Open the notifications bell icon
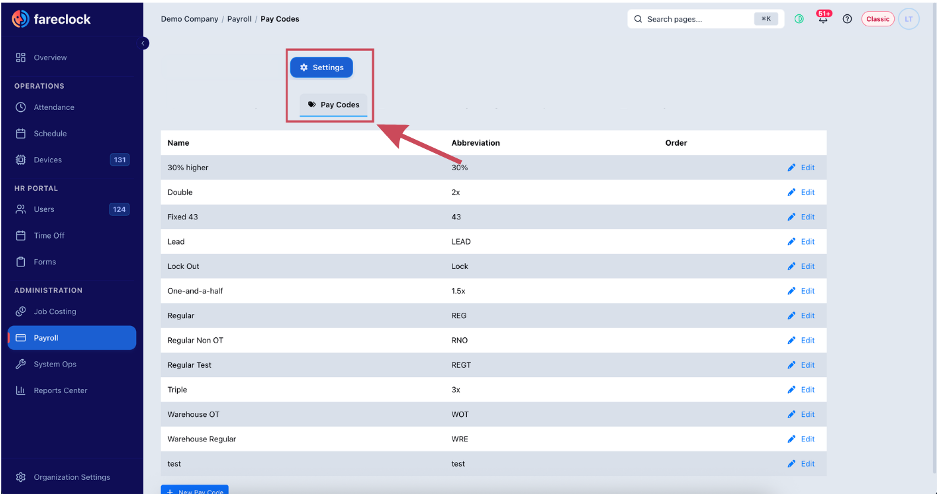This screenshot has width=938, height=496. [823, 19]
